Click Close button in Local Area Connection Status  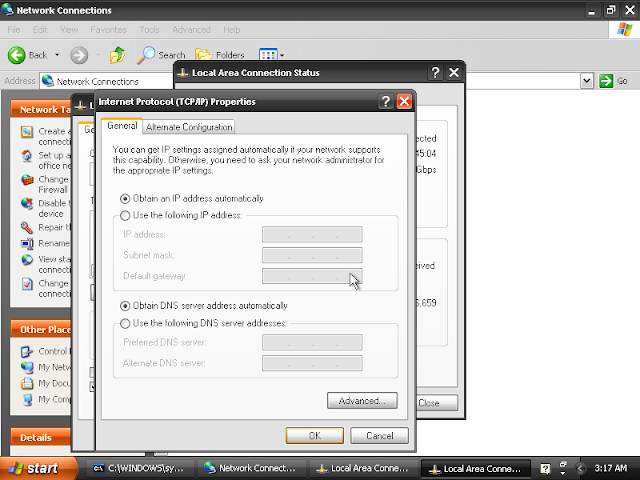click(437, 403)
